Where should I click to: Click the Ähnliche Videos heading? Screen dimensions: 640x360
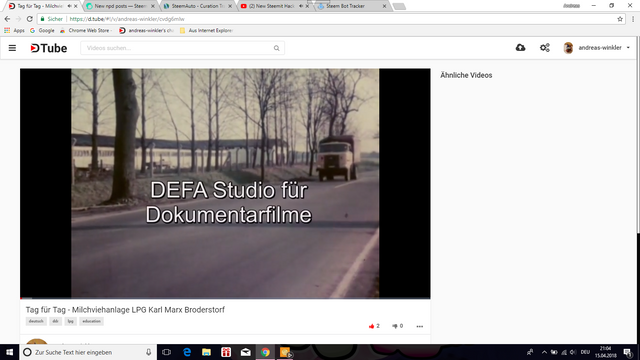coord(466,75)
